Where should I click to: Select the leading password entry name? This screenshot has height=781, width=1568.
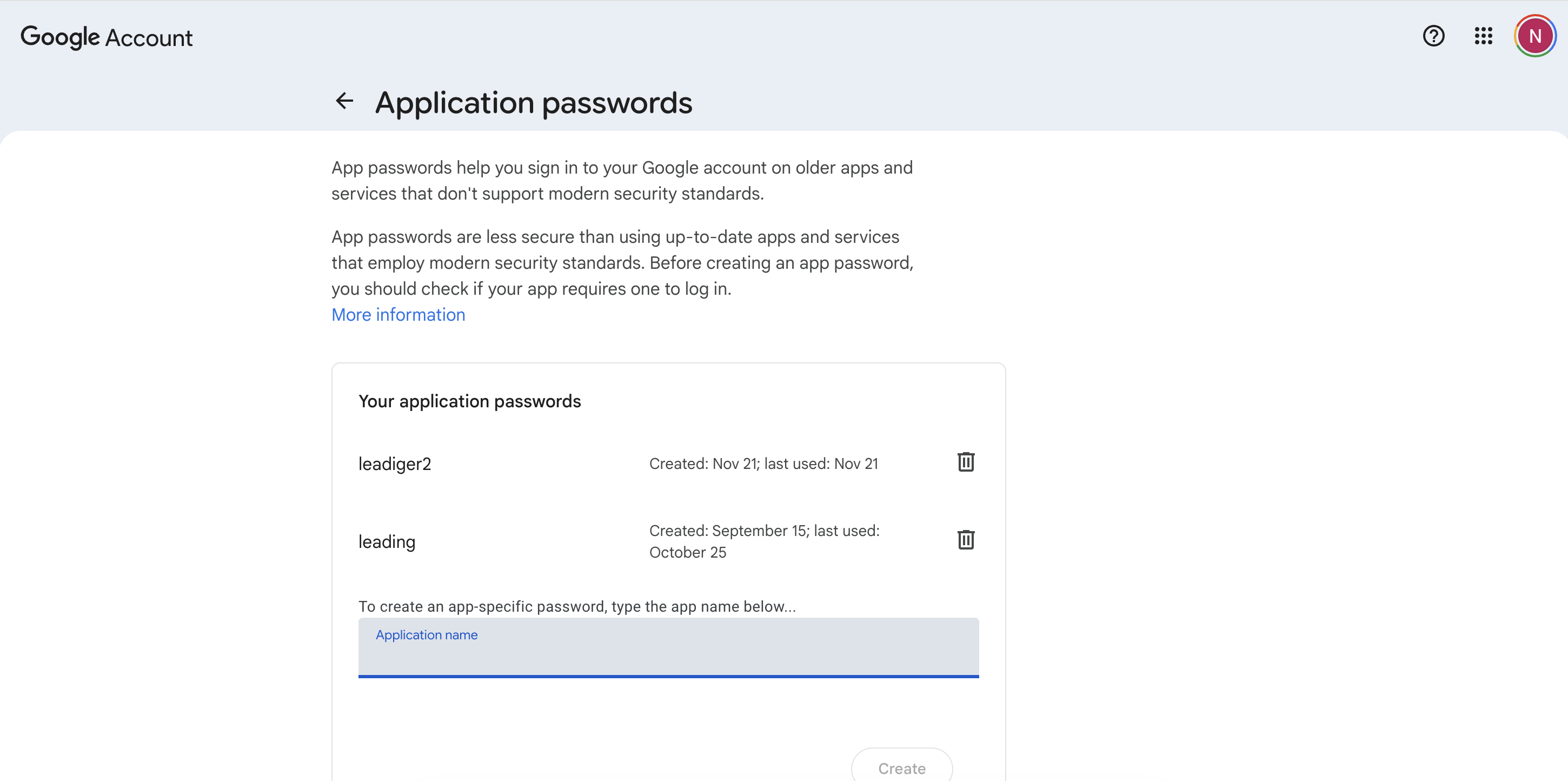click(x=387, y=542)
